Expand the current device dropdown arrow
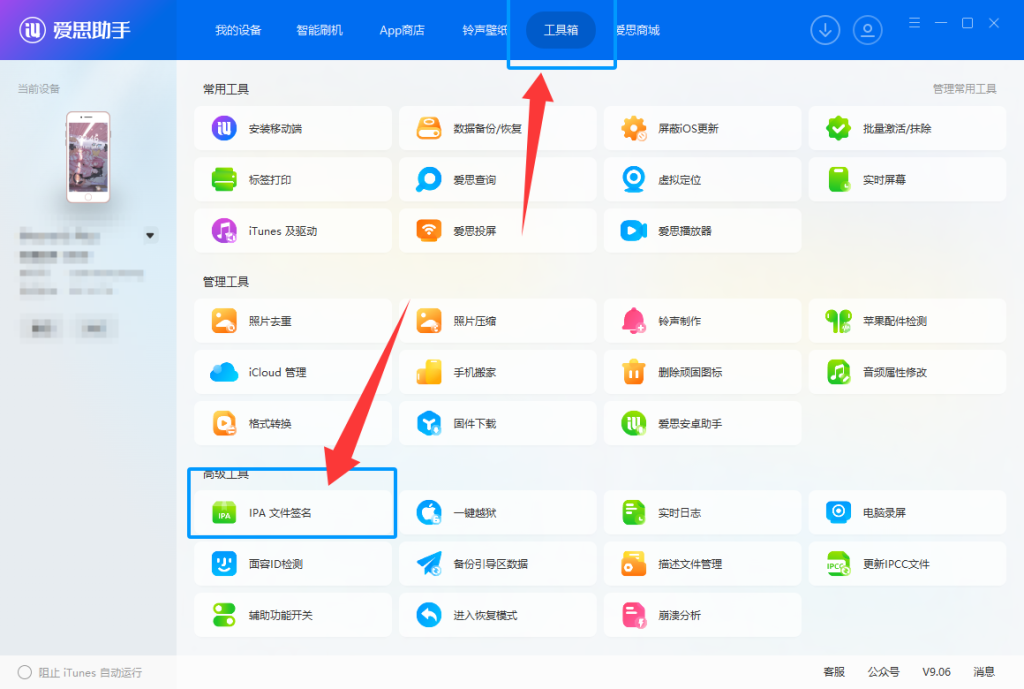1024x689 pixels. (150, 235)
